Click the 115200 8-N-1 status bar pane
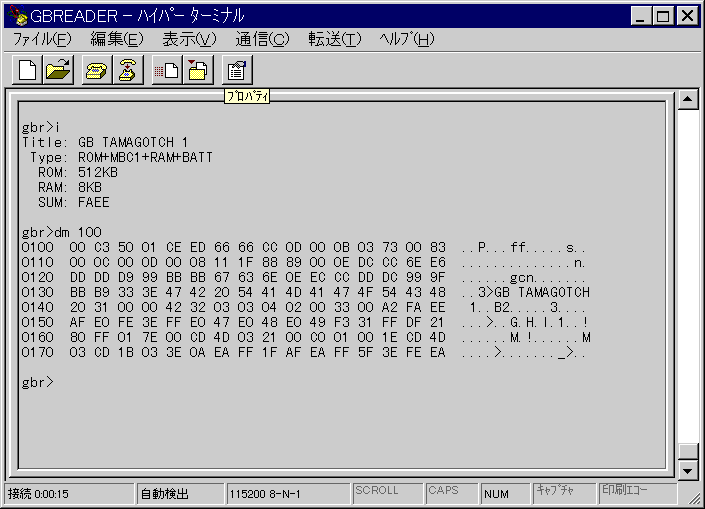Screen dimensions: 705x509 click(287, 493)
